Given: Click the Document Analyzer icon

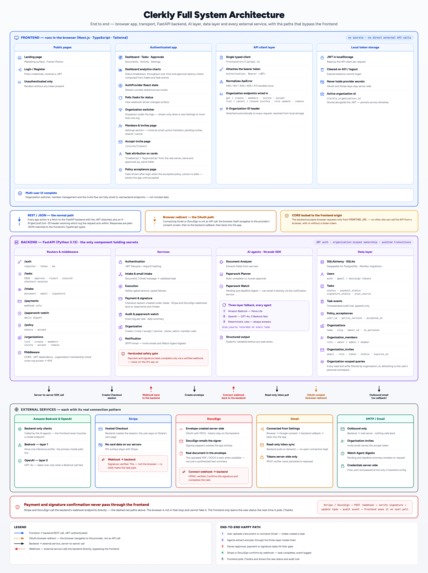Looking at the screenshot, I should (221, 262).
